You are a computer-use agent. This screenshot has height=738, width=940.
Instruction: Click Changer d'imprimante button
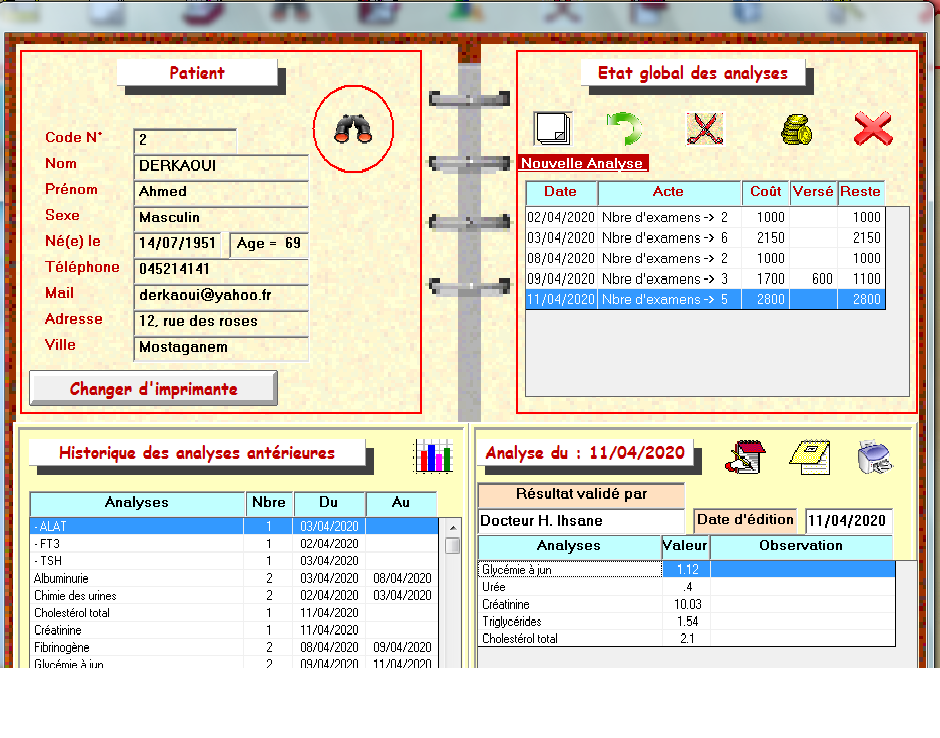point(153,388)
